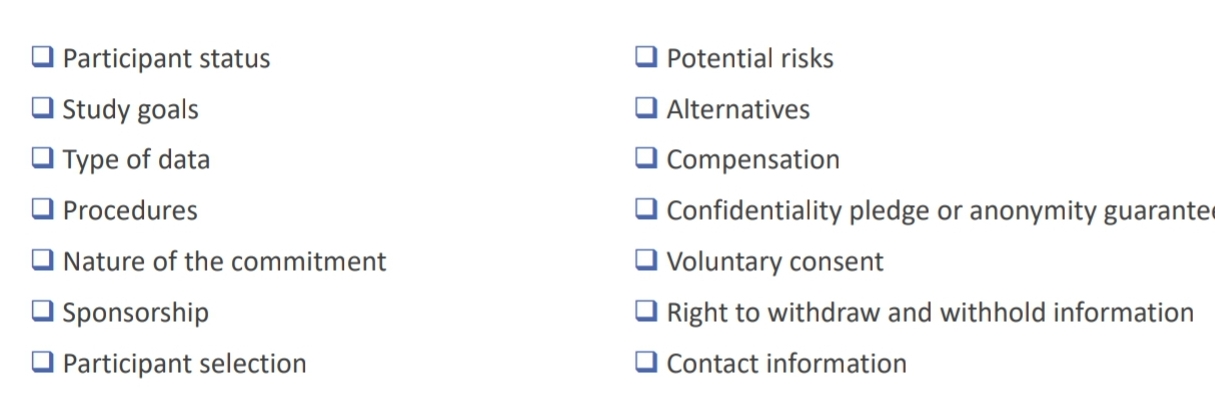Check the Participant status checkbox

point(43,57)
